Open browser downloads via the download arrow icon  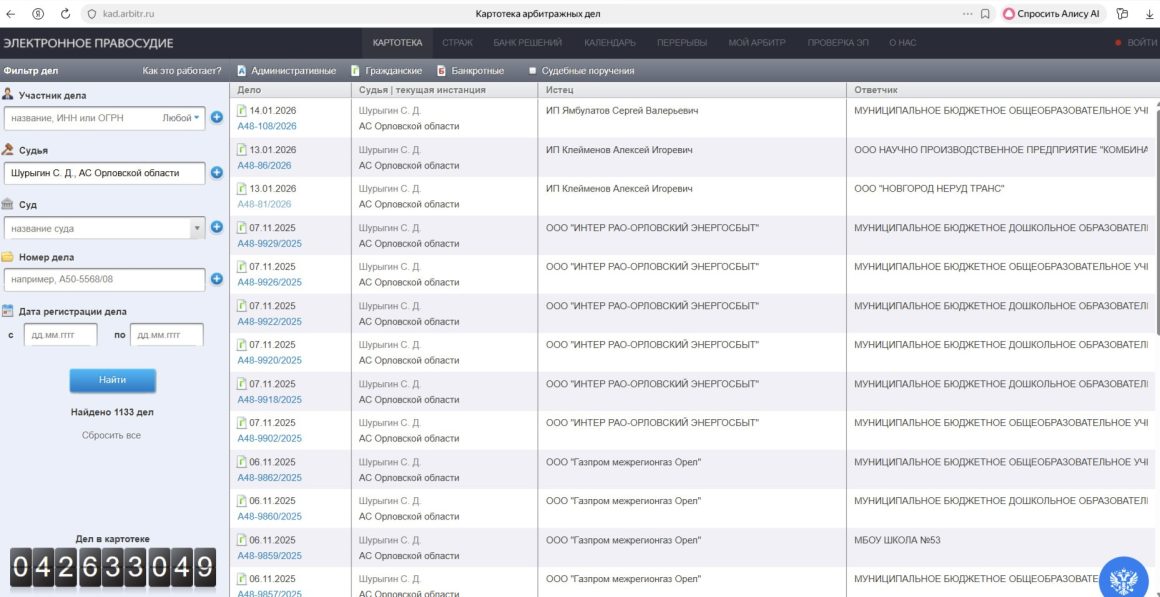click(1149, 14)
